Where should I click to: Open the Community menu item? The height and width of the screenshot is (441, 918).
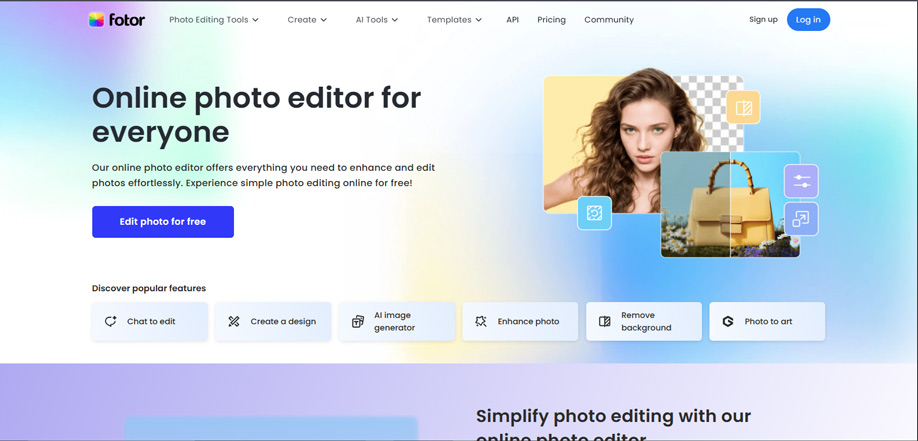pos(609,20)
